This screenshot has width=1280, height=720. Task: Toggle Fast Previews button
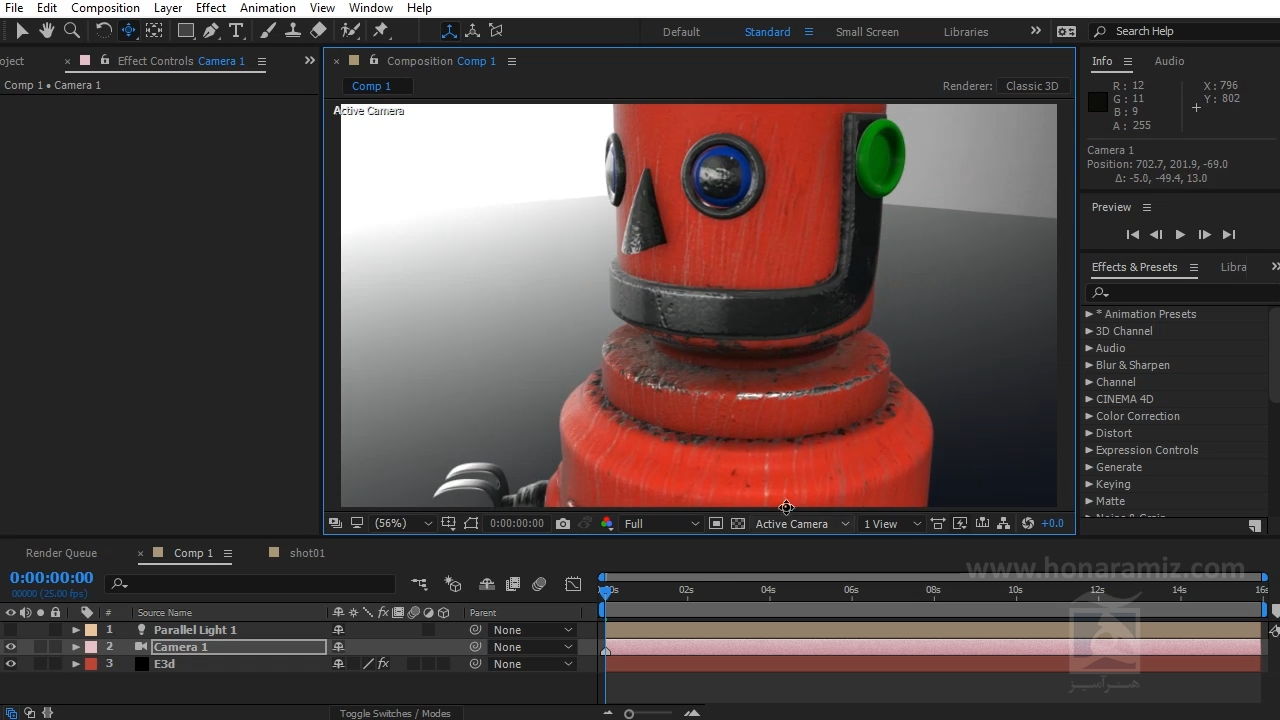tap(960, 524)
